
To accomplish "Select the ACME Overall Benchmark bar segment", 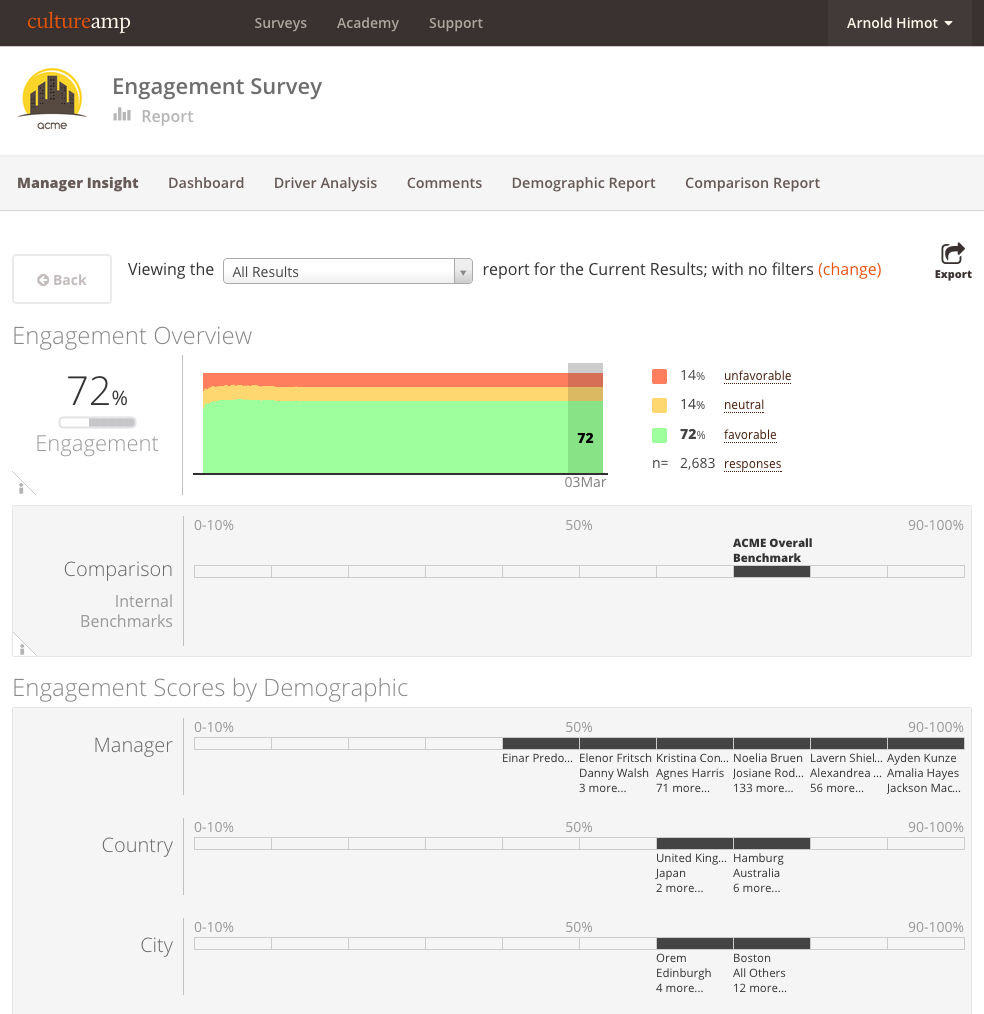I will [771, 572].
